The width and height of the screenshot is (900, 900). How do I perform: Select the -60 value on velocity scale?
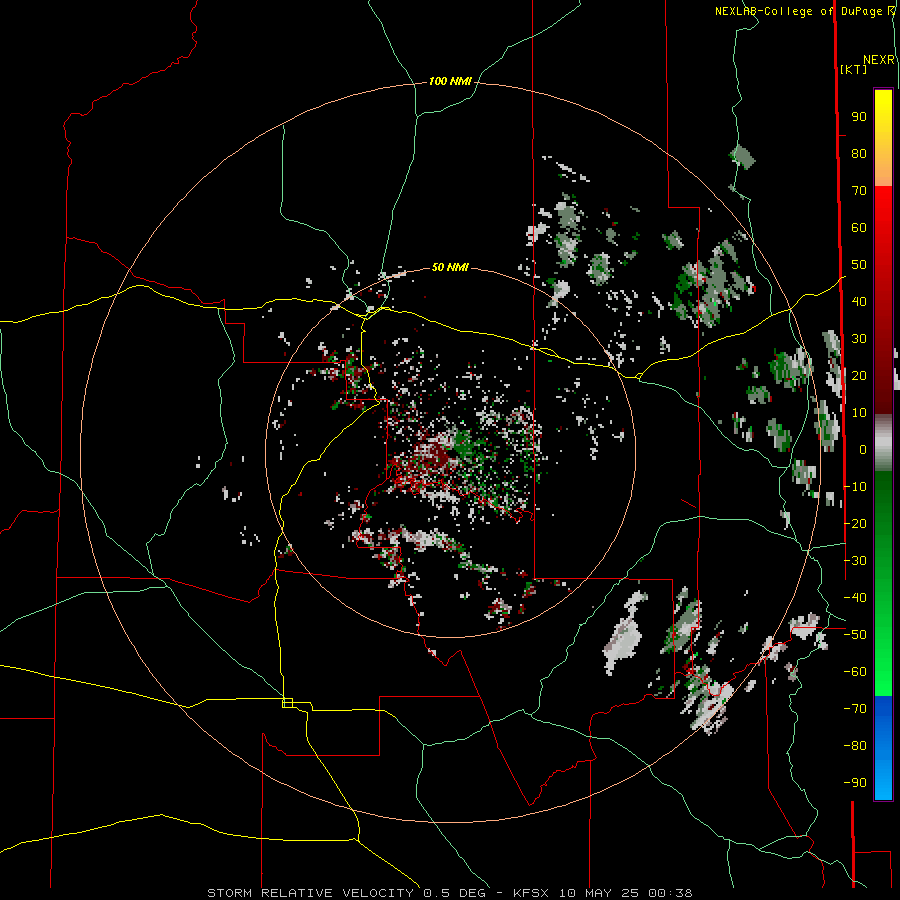coord(855,672)
